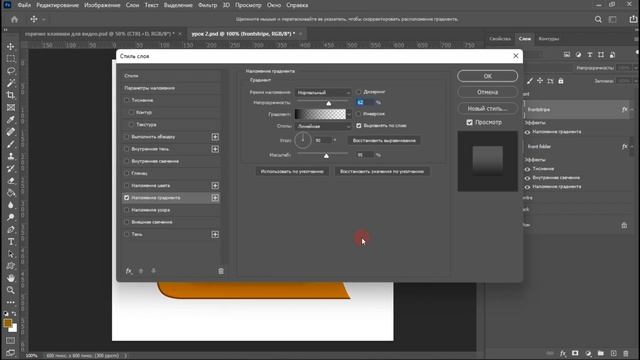Click the dialog's trash icon to delete effect
Viewport: 640px width, 360px height.
tap(221, 271)
